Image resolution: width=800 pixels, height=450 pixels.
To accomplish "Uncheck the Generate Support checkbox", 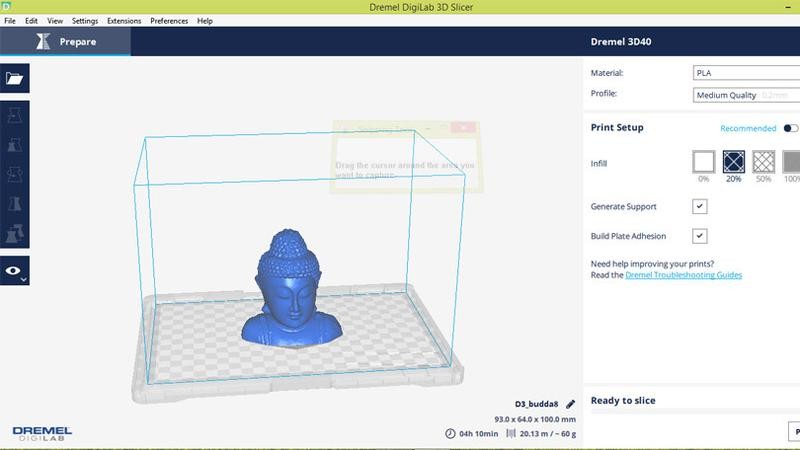I will pyautogui.click(x=700, y=206).
